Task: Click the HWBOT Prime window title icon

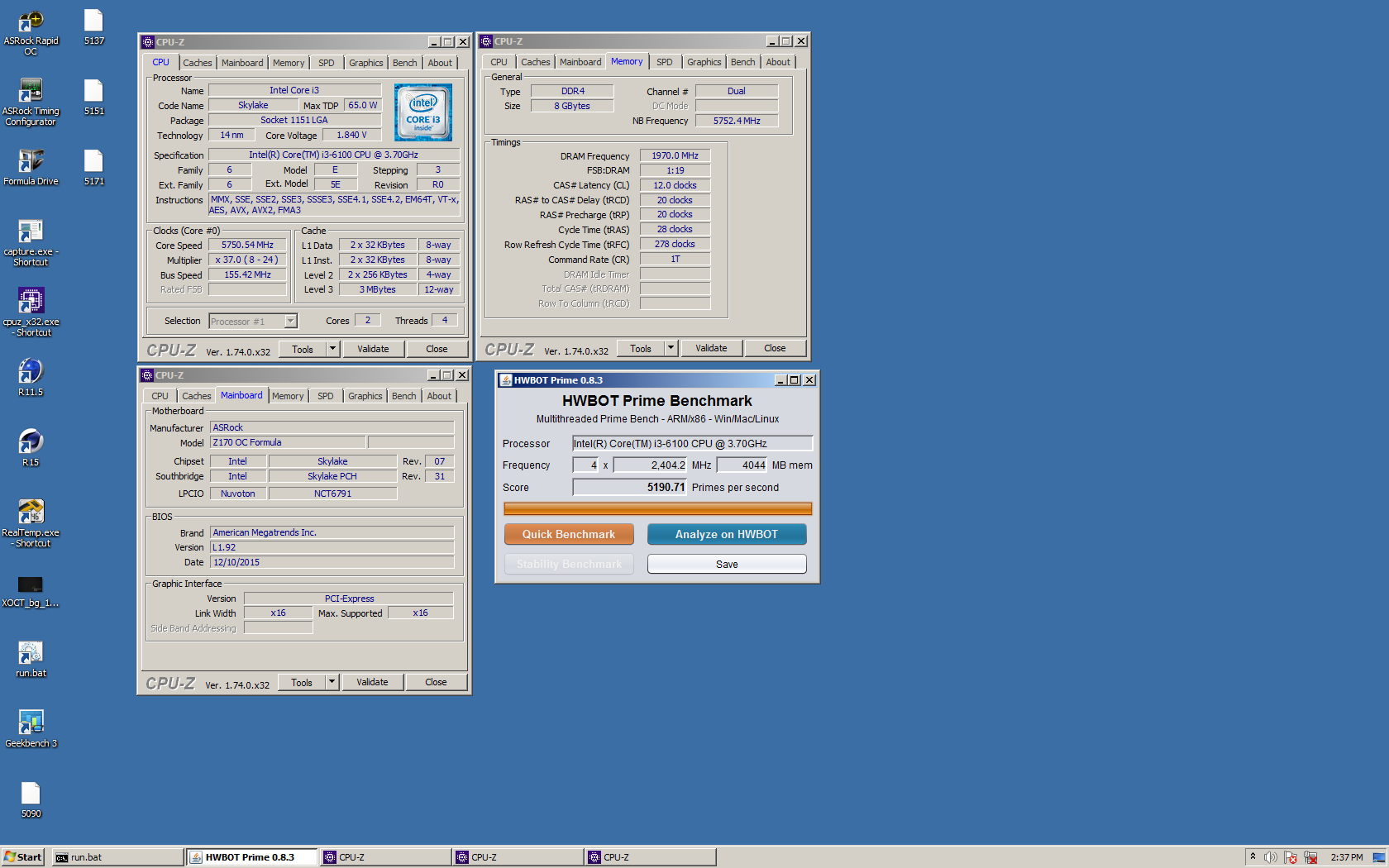Action: pyautogui.click(x=506, y=380)
